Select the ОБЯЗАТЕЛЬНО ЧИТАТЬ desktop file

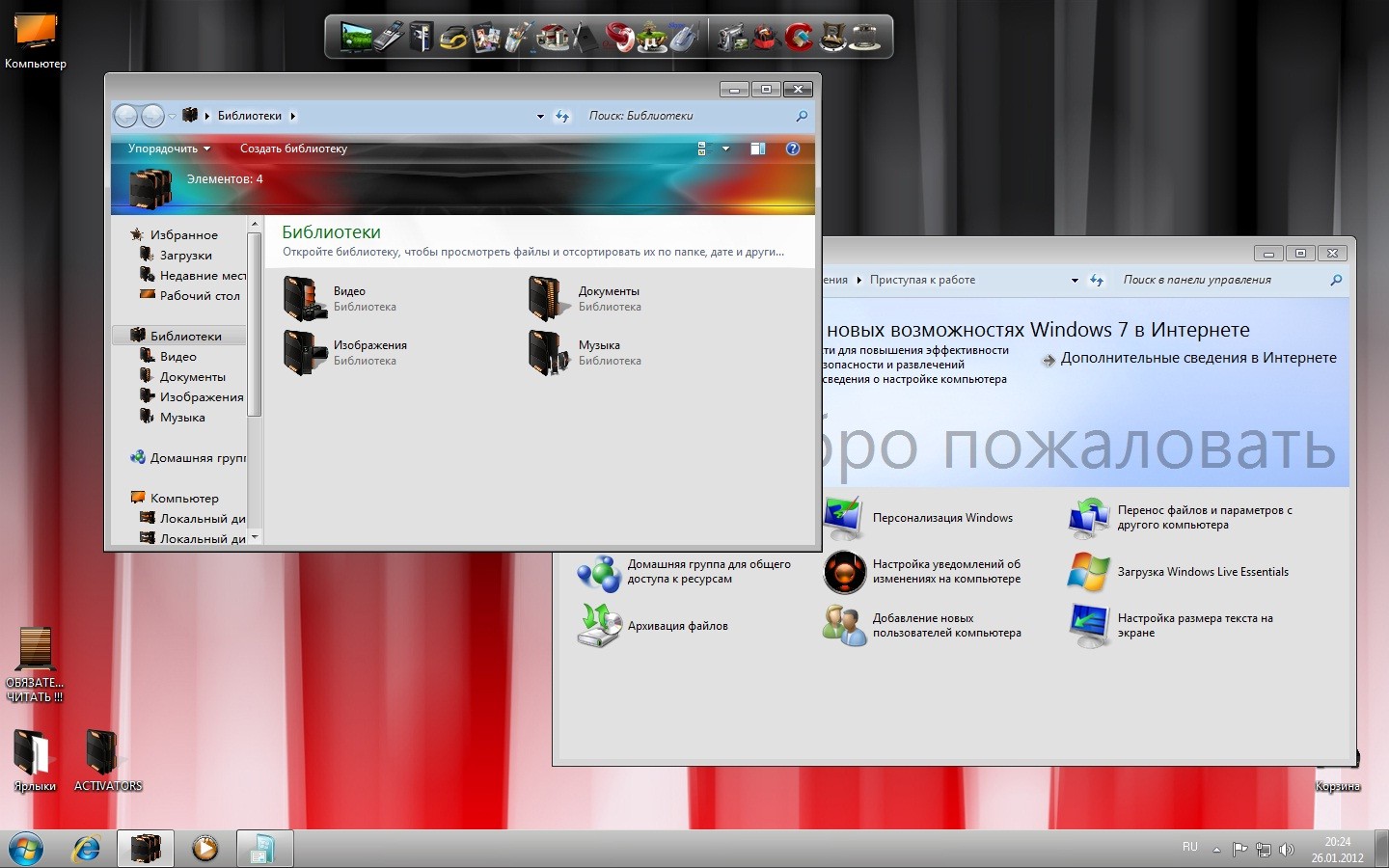[x=35, y=665]
